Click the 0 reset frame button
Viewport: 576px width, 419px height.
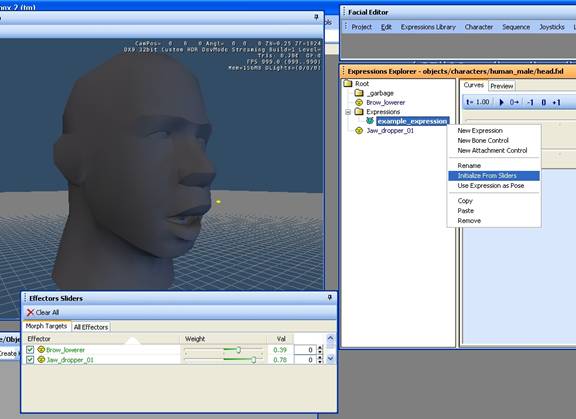tap(544, 102)
